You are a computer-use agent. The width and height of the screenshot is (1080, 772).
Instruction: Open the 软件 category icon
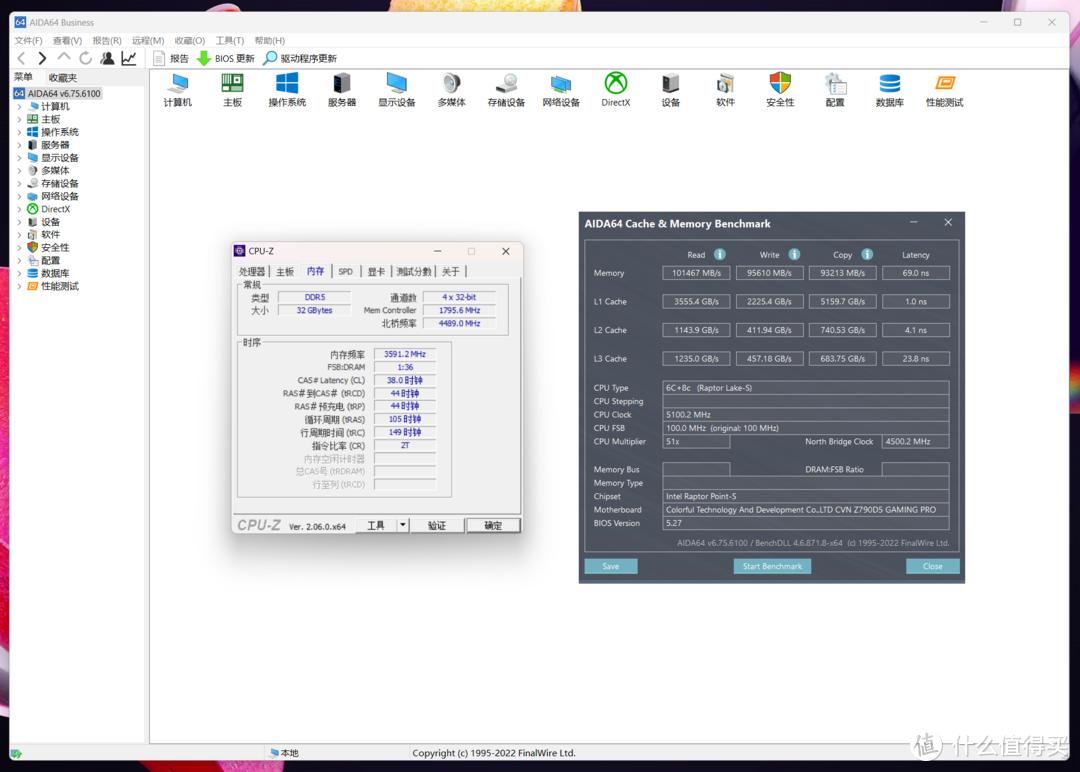pyautogui.click(x=725, y=90)
